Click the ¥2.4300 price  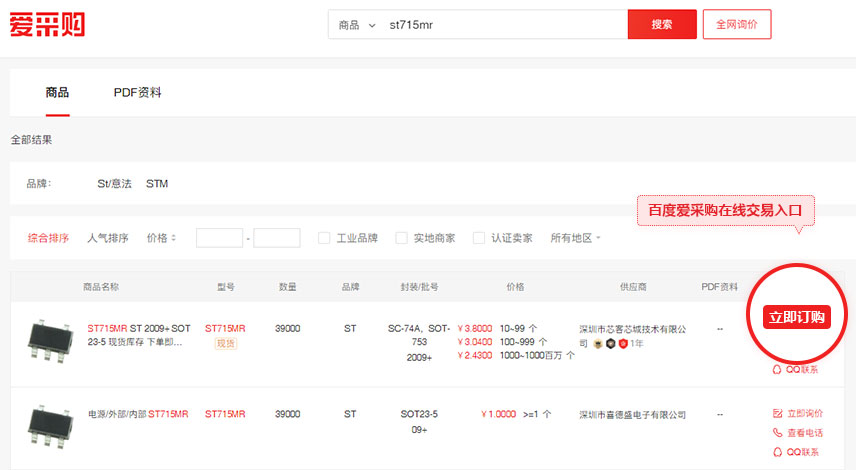click(474, 355)
